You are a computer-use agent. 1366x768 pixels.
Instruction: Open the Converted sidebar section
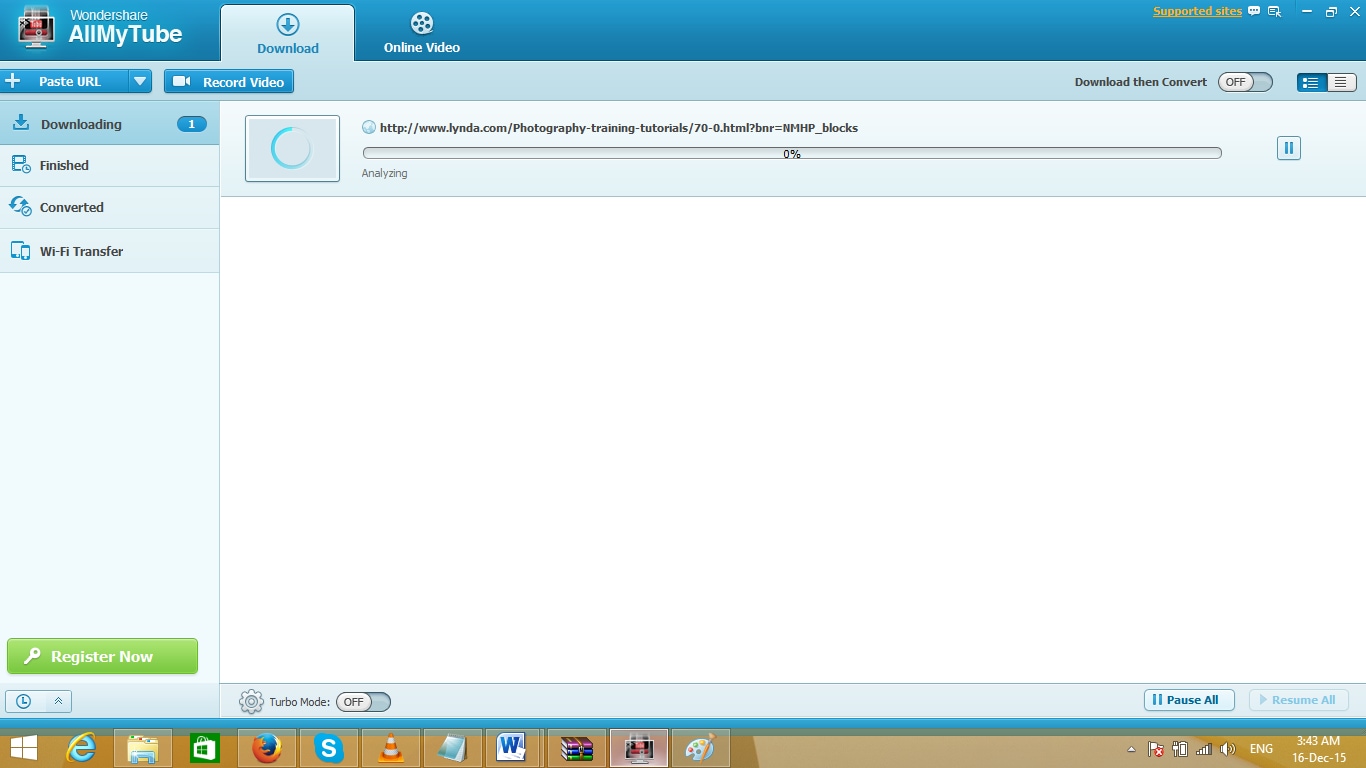[110, 208]
